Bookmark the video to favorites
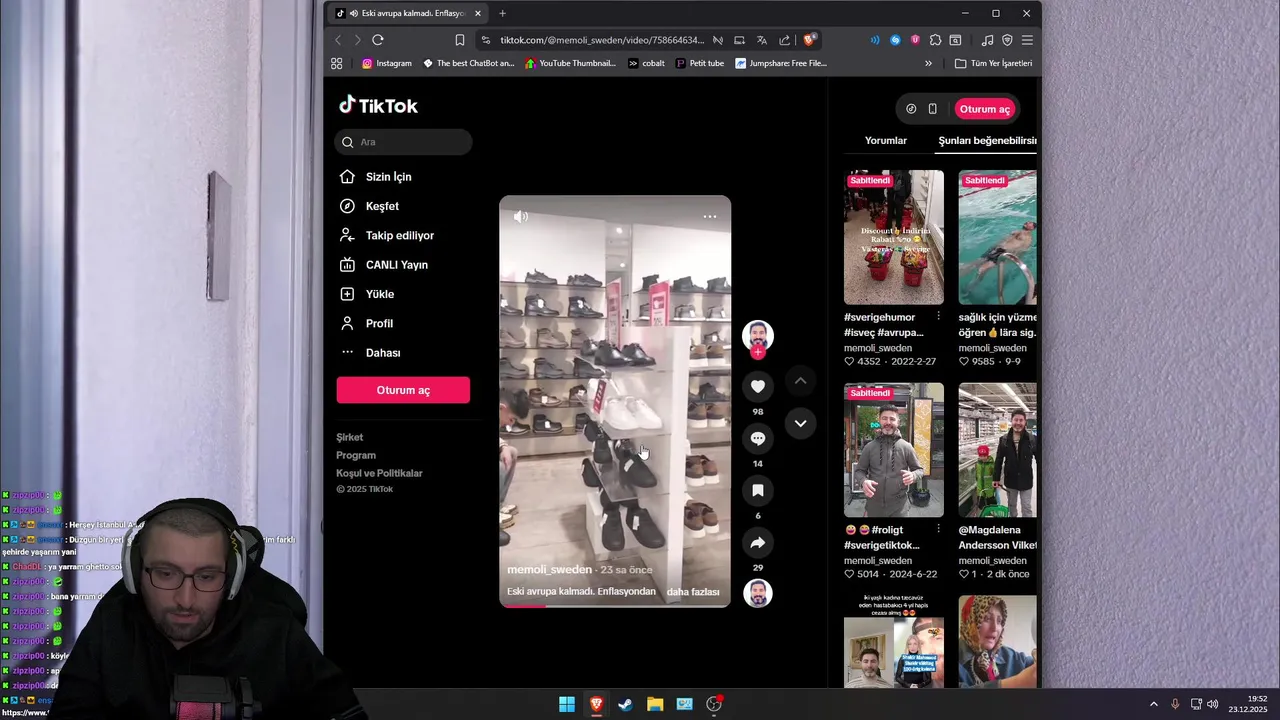 758,490
